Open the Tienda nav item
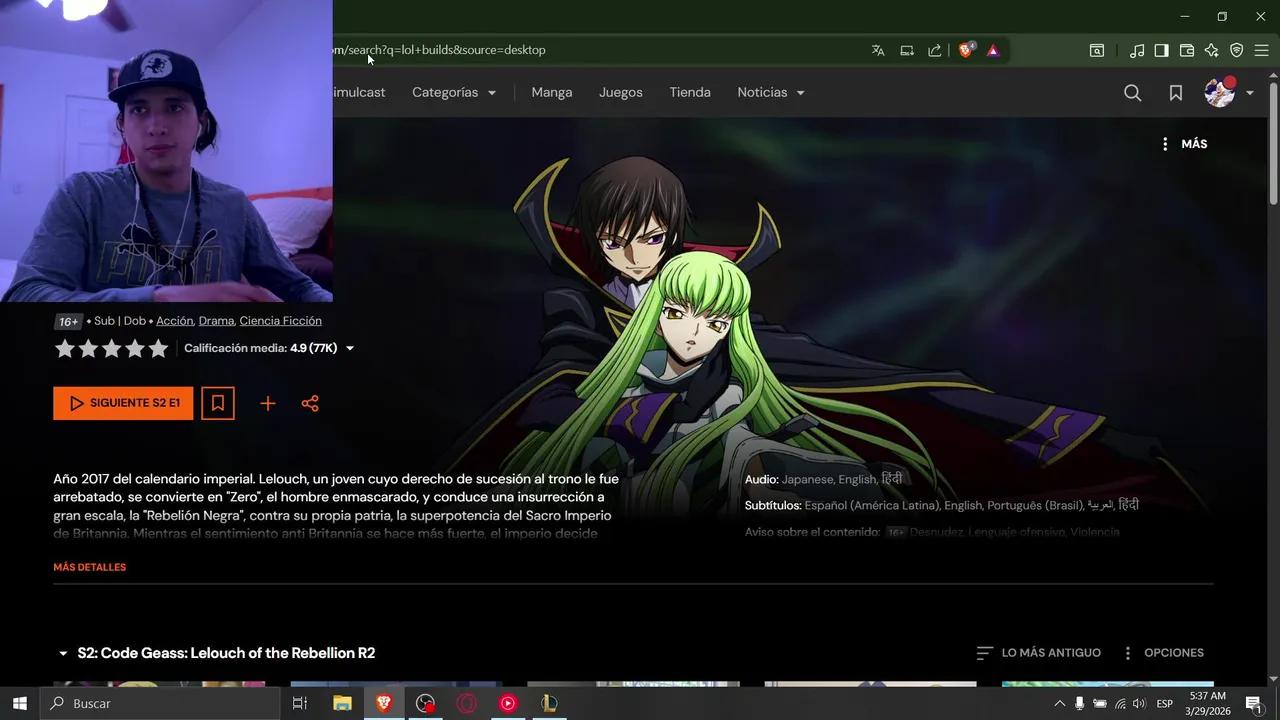Image resolution: width=1280 pixels, height=720 pixels. pos(690,92)
